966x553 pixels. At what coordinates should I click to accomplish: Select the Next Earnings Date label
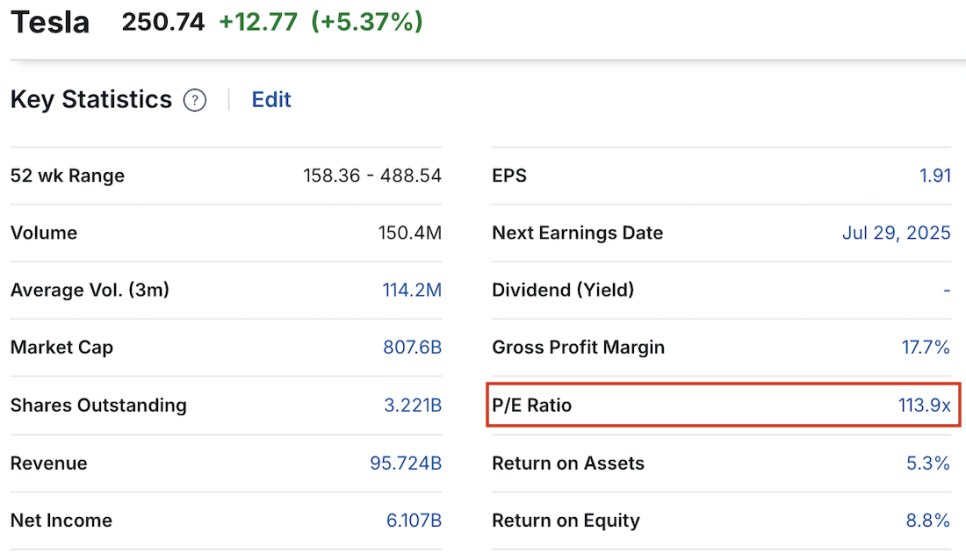pos(577,233)
